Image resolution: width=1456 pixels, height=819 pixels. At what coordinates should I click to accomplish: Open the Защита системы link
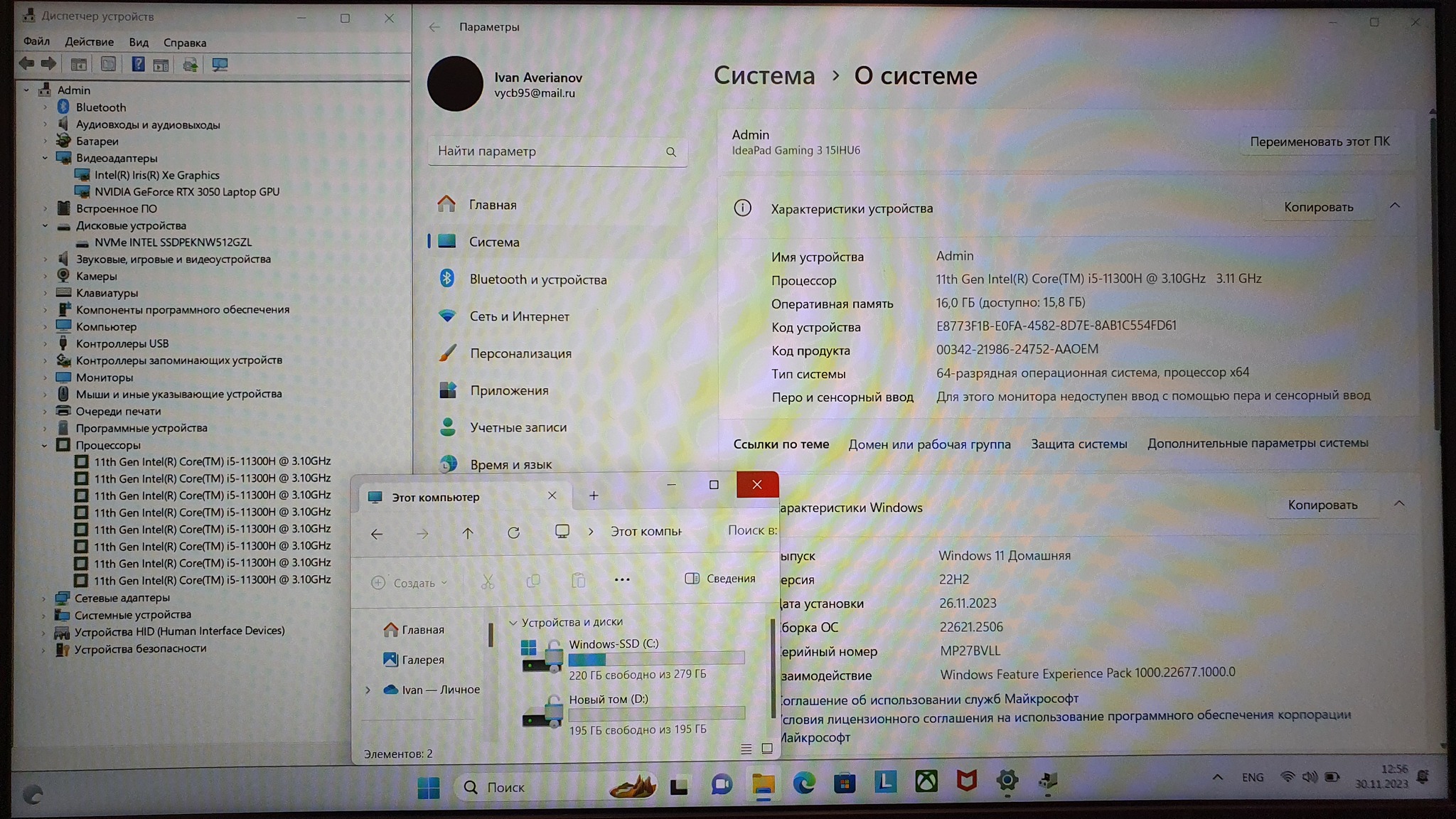tap(1078, 444)
